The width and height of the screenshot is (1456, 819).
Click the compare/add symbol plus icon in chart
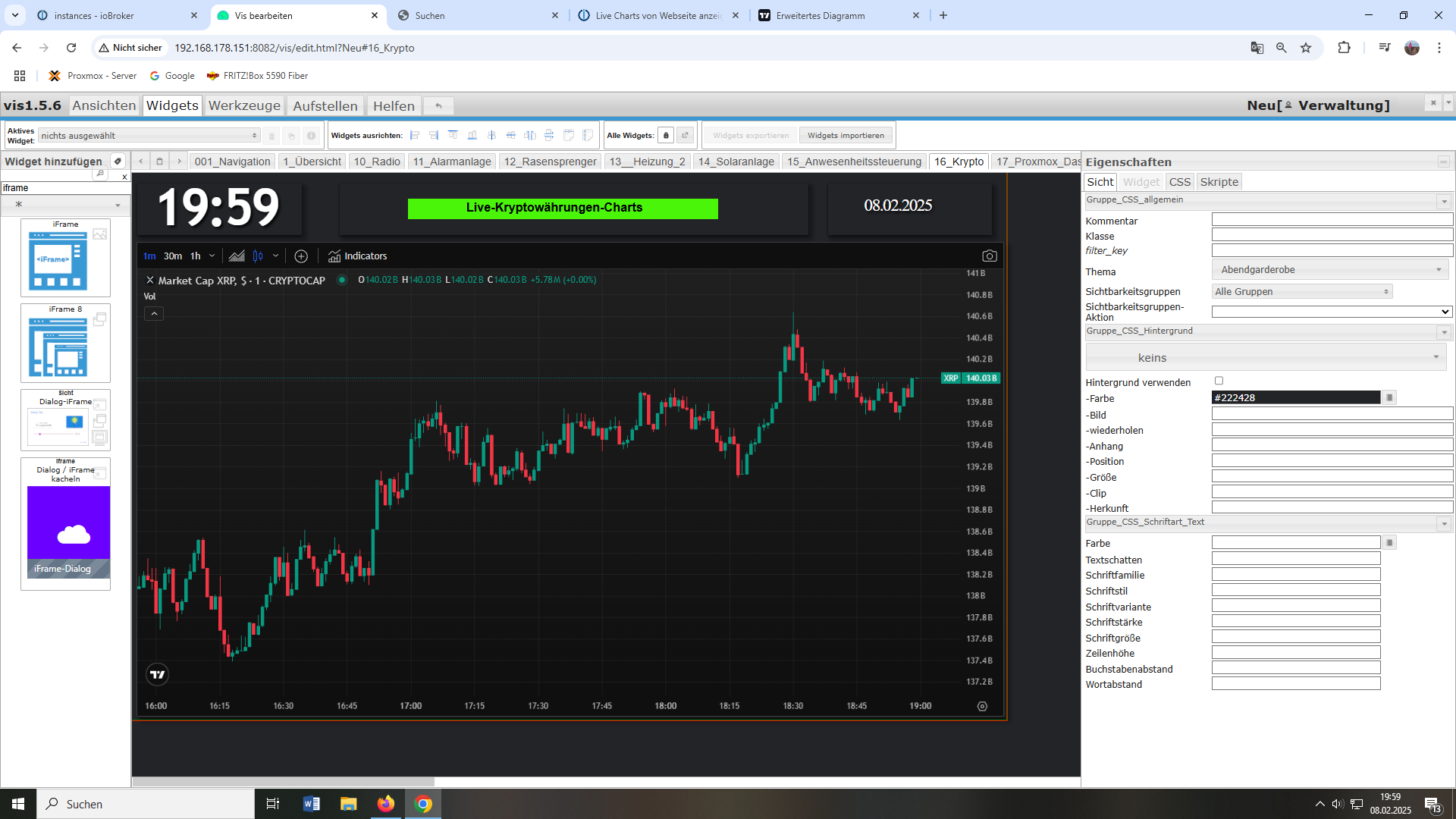(x=301, y=256)
